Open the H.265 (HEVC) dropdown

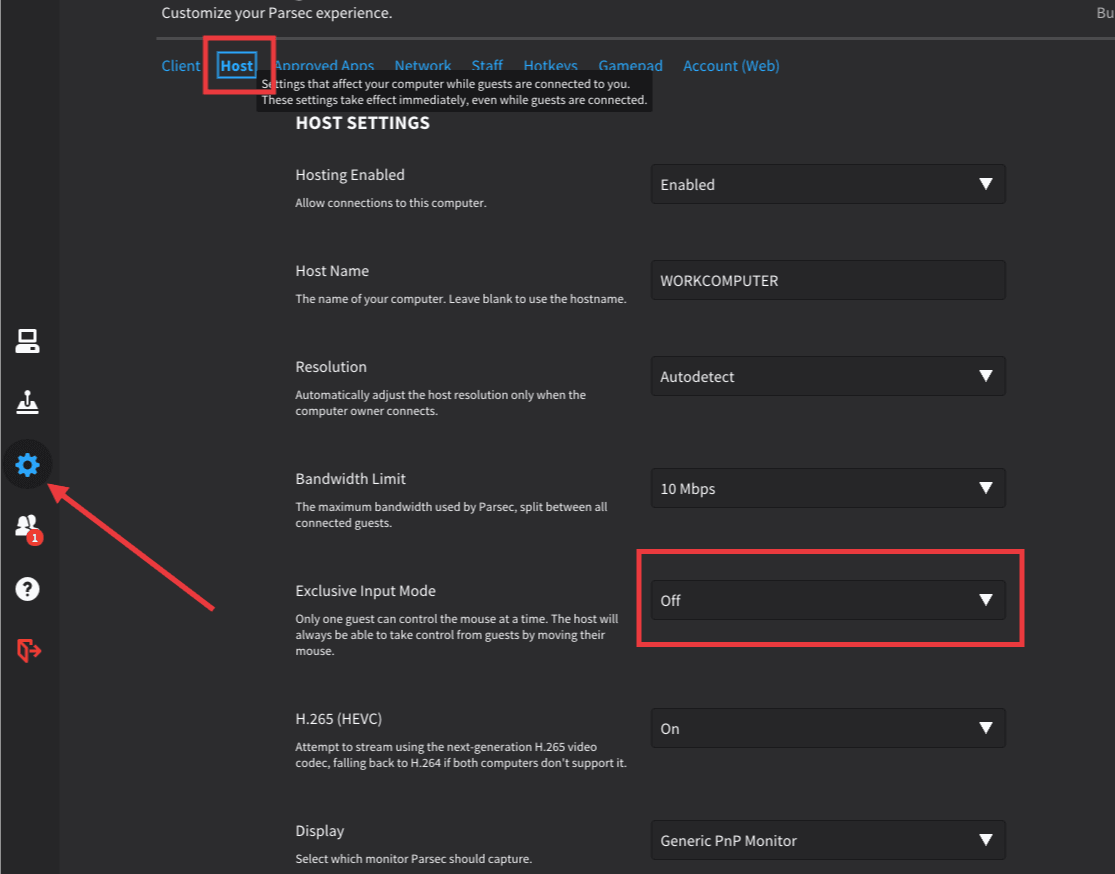click(827, 729)
